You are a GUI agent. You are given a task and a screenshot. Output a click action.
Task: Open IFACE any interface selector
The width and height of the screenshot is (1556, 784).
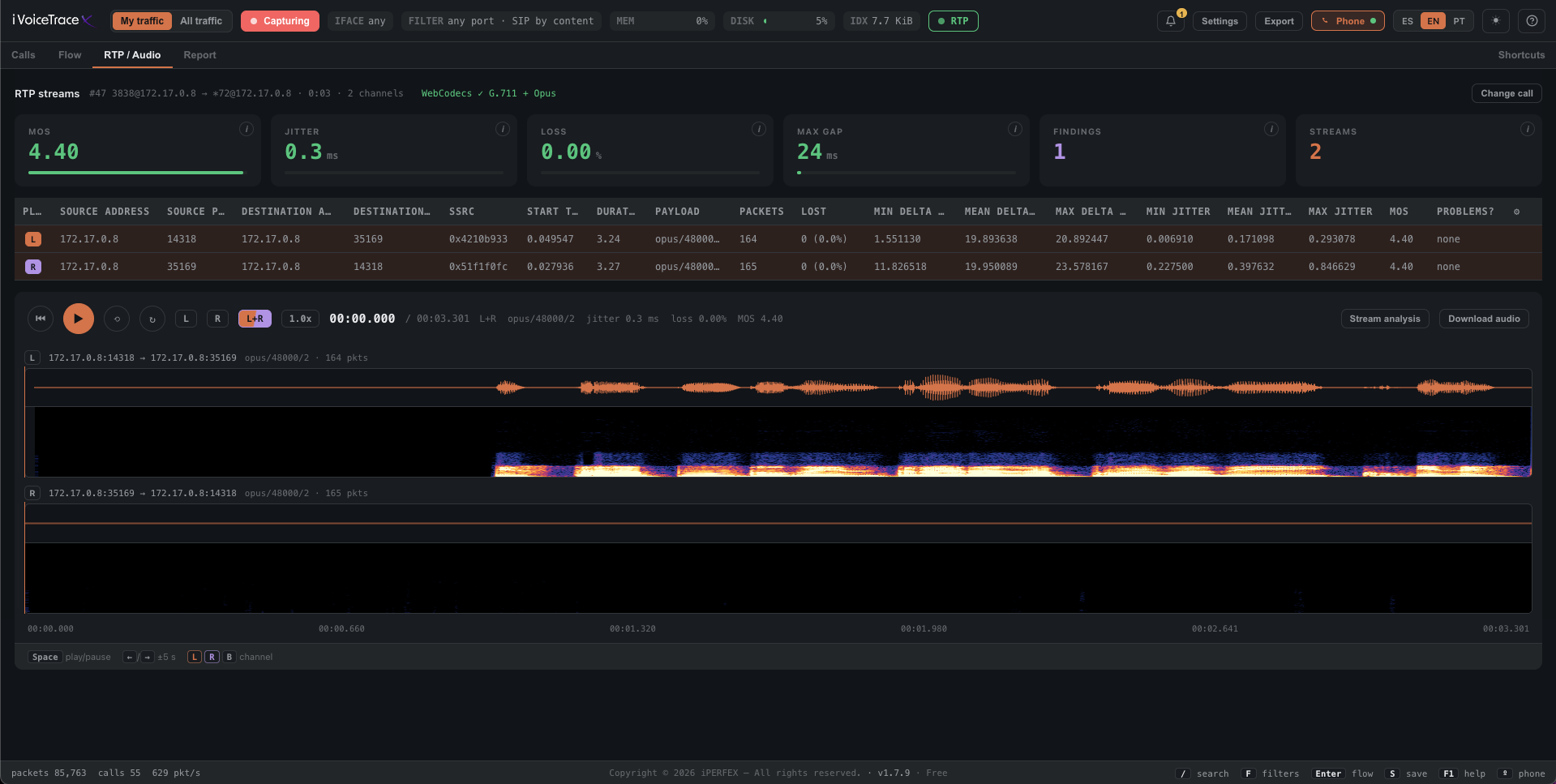(360, 21)
